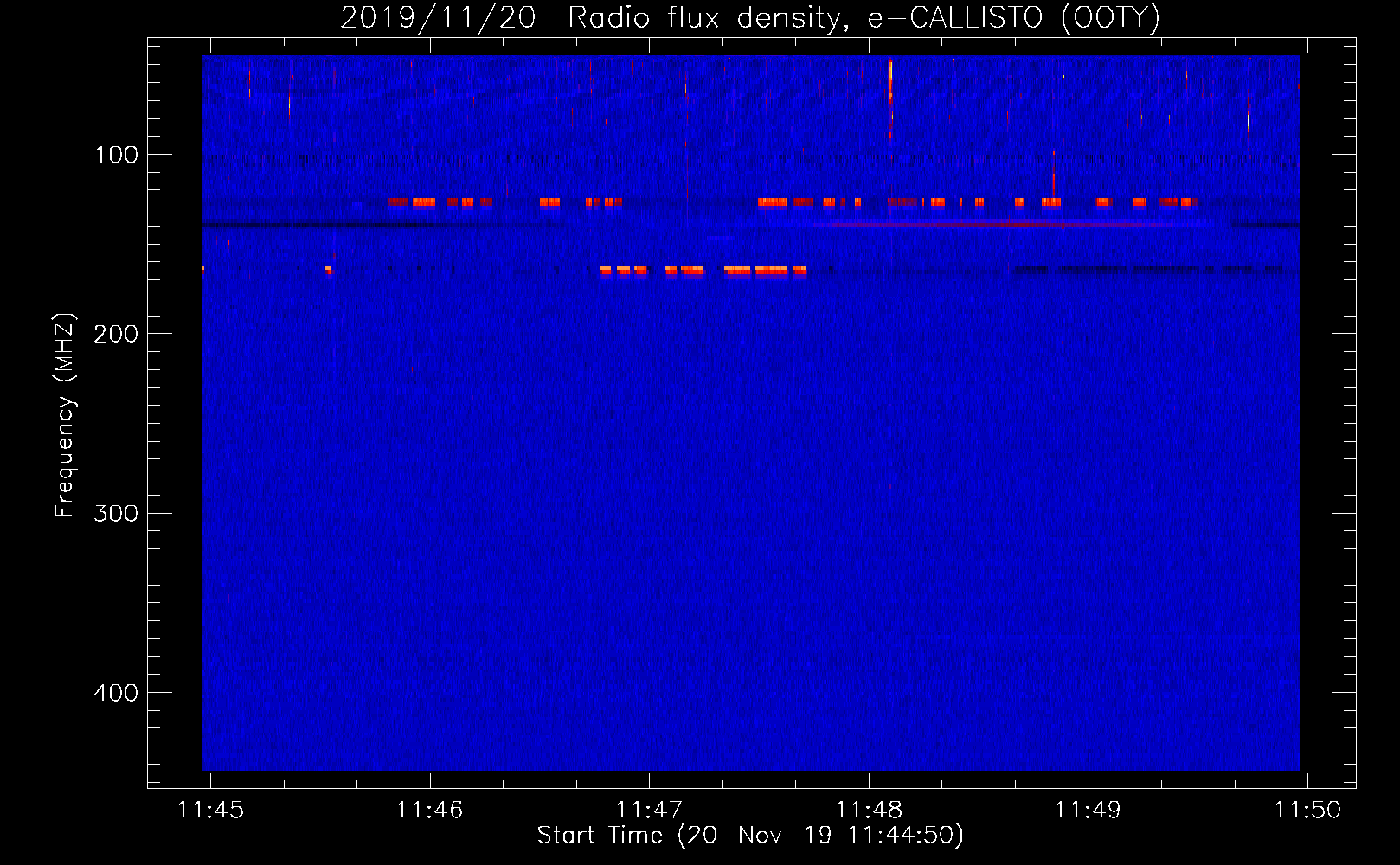Click the '11:46' time tick label
1400x865 pixels.
pos(430,810)
